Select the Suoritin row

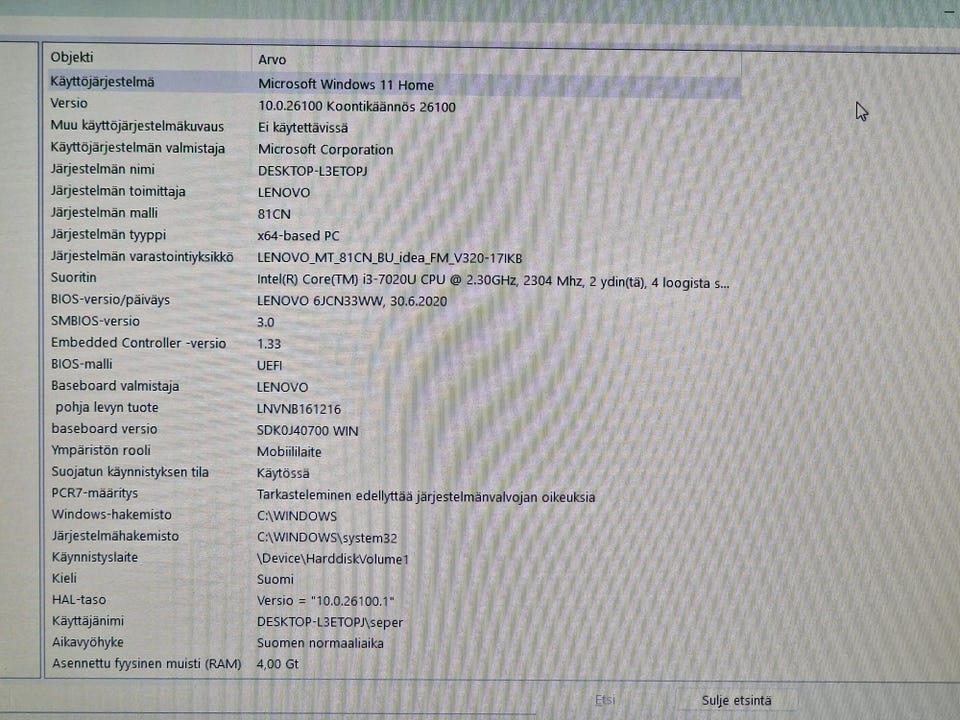point(73,277)
